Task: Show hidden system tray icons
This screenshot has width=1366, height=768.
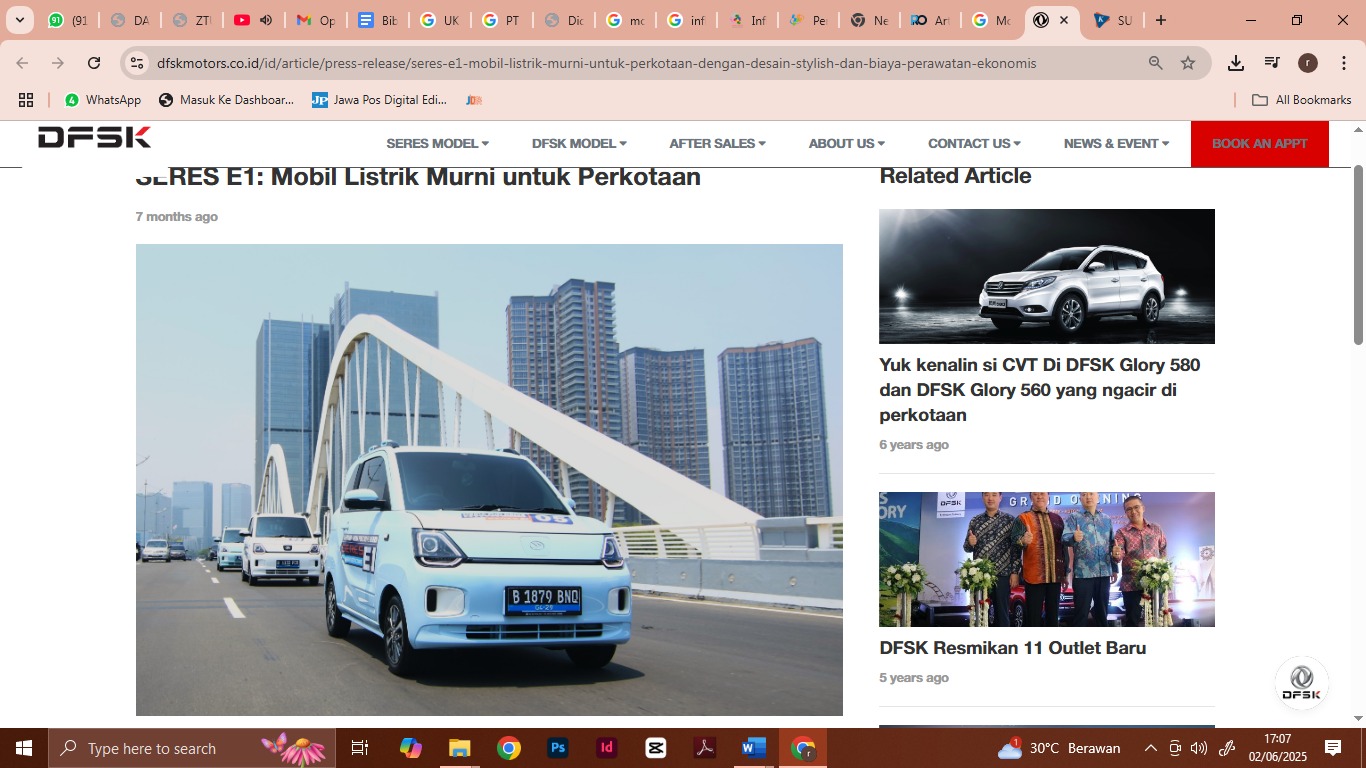Action: point(1150,748)
